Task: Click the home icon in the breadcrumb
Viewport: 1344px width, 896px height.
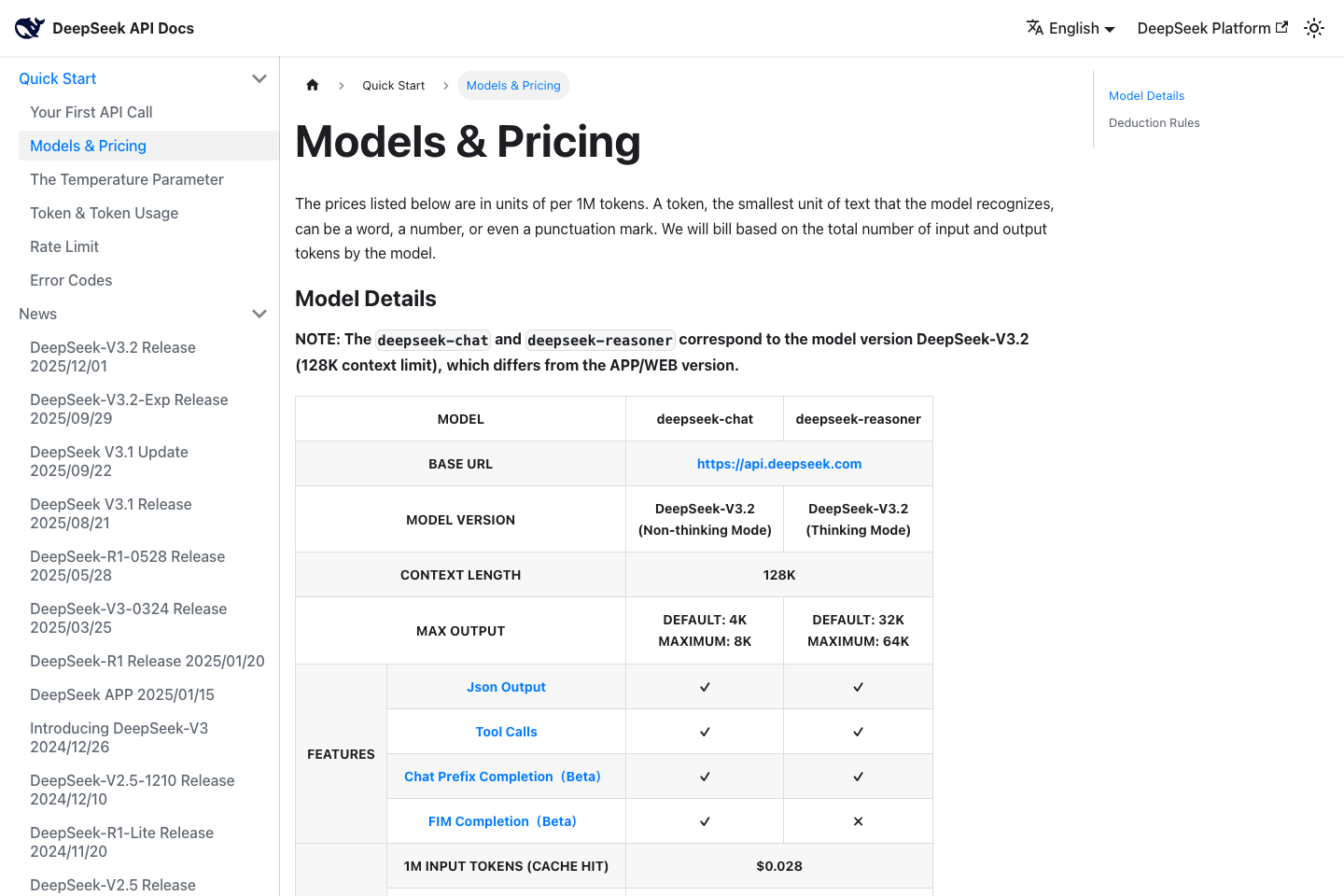Action: (x=312, y=85)
